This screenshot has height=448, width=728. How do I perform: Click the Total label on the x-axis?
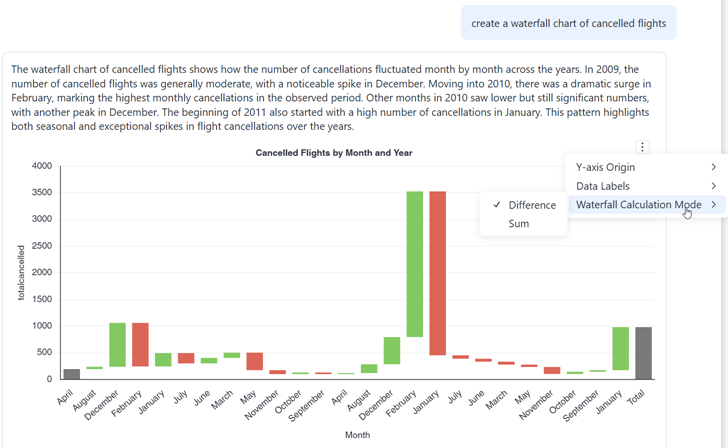(636, 397)
